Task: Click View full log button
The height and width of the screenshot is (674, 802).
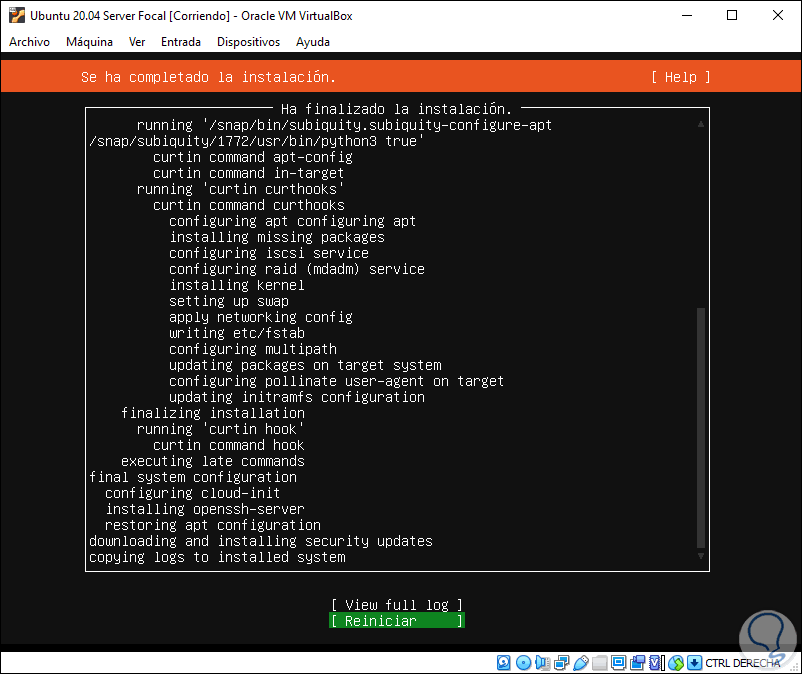Action: (397, 605)
